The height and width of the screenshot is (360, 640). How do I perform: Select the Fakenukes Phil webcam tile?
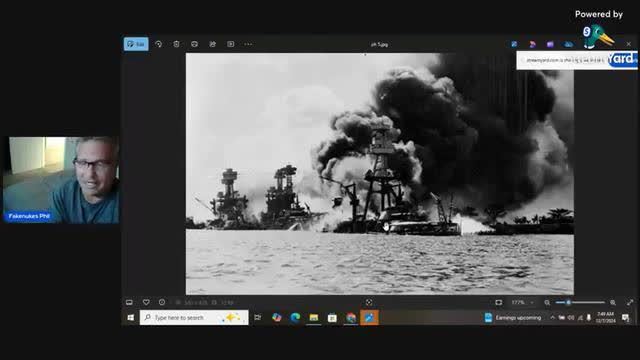tap(61, 180)
